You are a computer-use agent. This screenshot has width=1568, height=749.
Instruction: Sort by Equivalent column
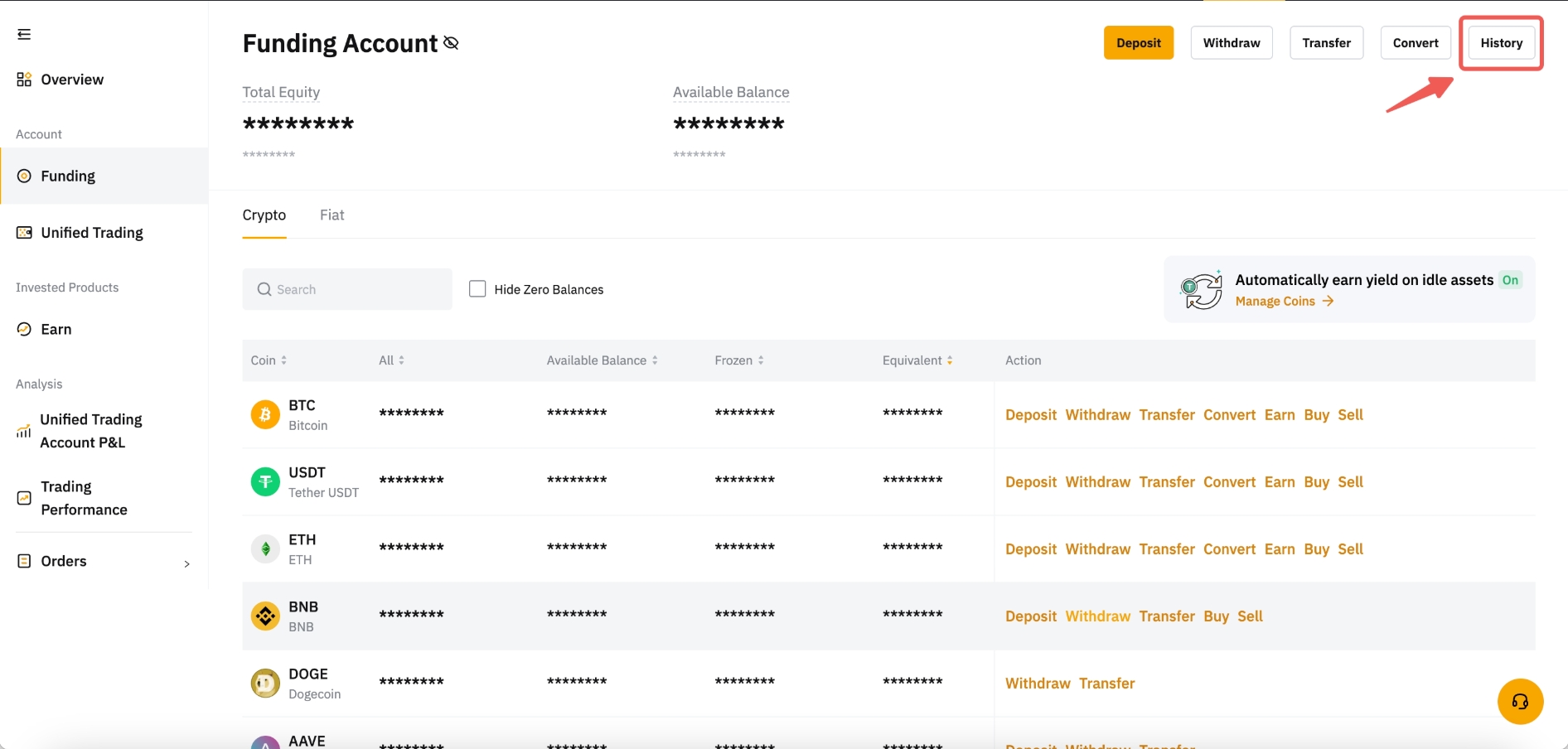pyautogui.click(x=917, y=360)
